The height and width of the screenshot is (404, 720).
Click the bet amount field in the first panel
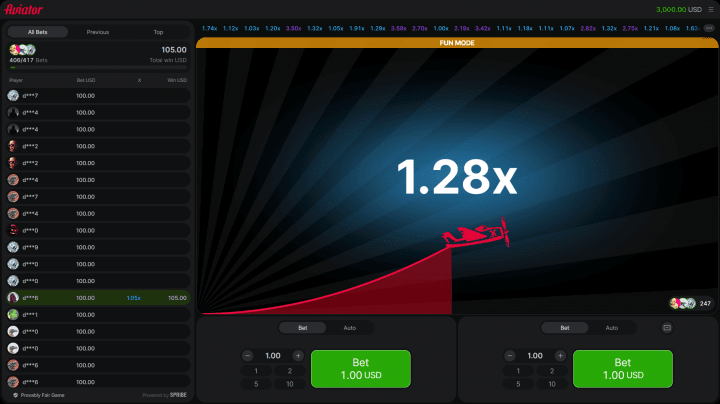tap(273, 356)
